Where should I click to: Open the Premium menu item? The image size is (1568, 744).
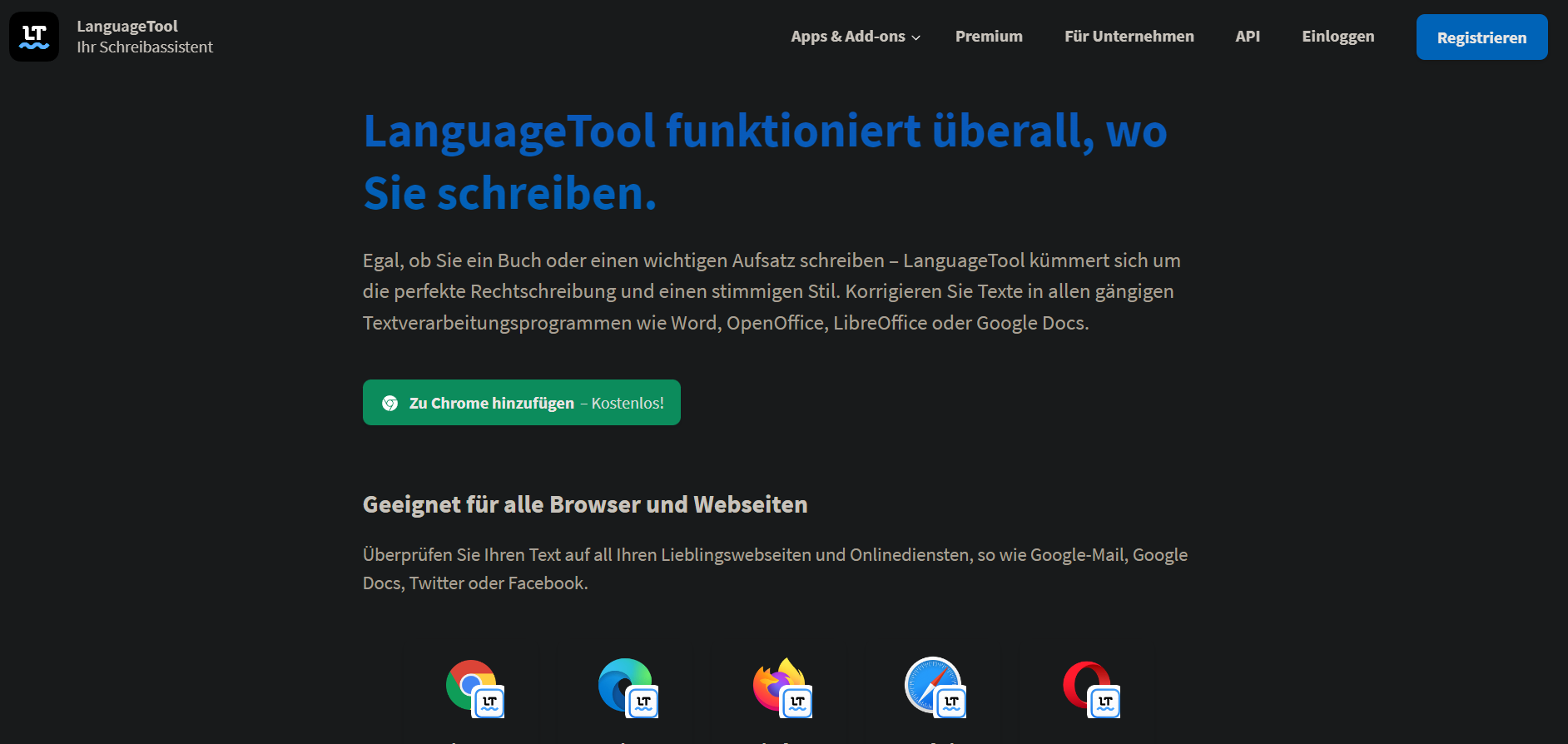click(989, 37)
